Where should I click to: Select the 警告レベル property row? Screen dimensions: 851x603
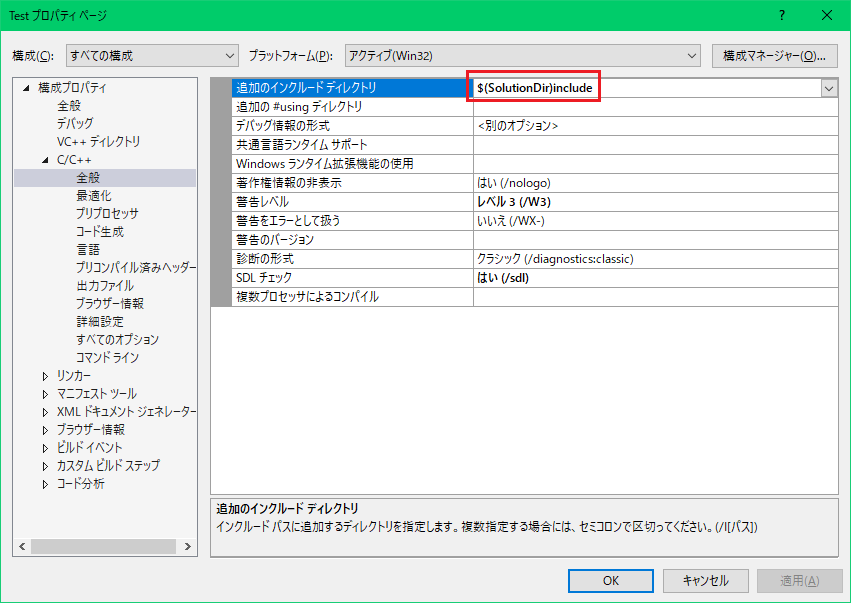(x=300, y=200)
